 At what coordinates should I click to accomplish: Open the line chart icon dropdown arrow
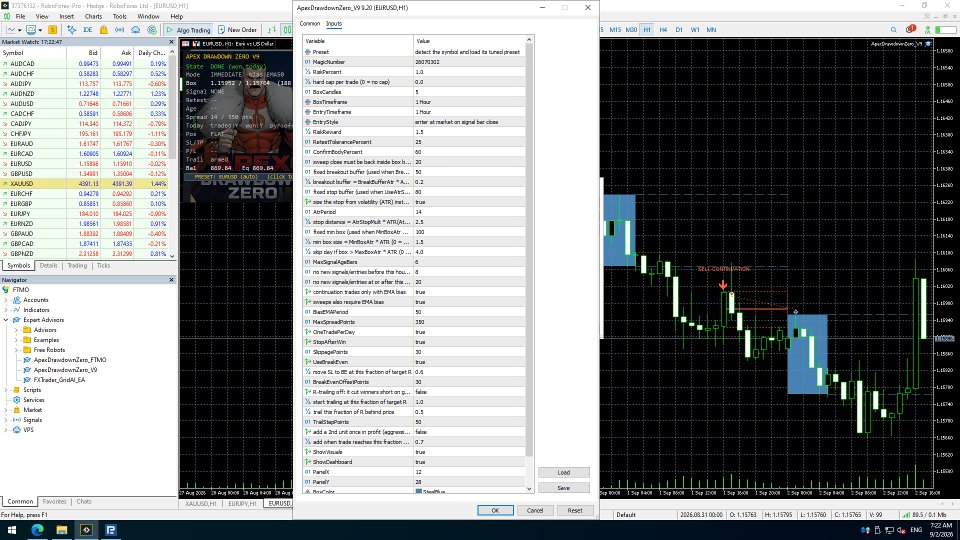point(20,30)
